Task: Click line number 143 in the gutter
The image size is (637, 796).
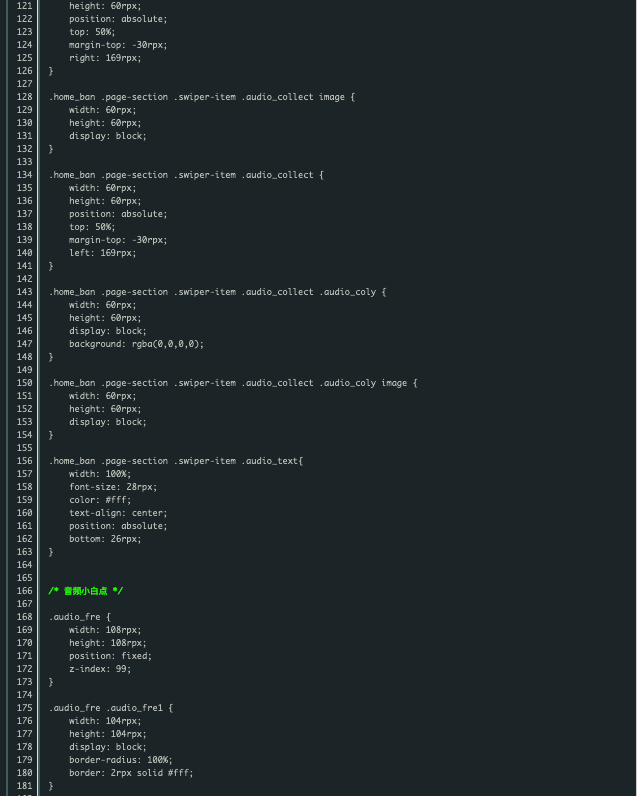Action: [x=24, y=292]
